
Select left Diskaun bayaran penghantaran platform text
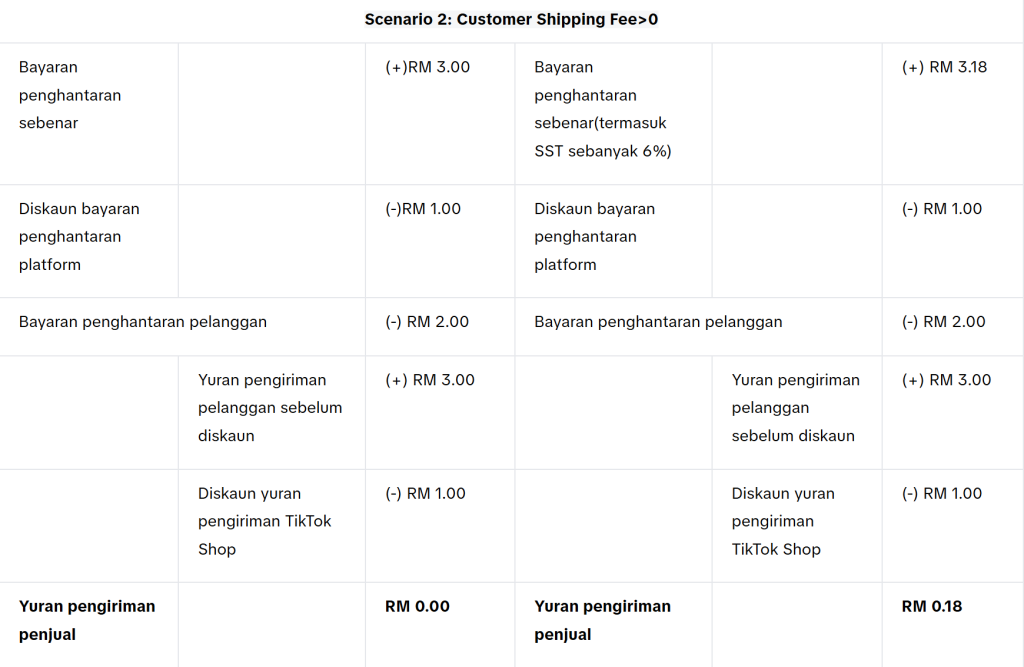[79, 236]
